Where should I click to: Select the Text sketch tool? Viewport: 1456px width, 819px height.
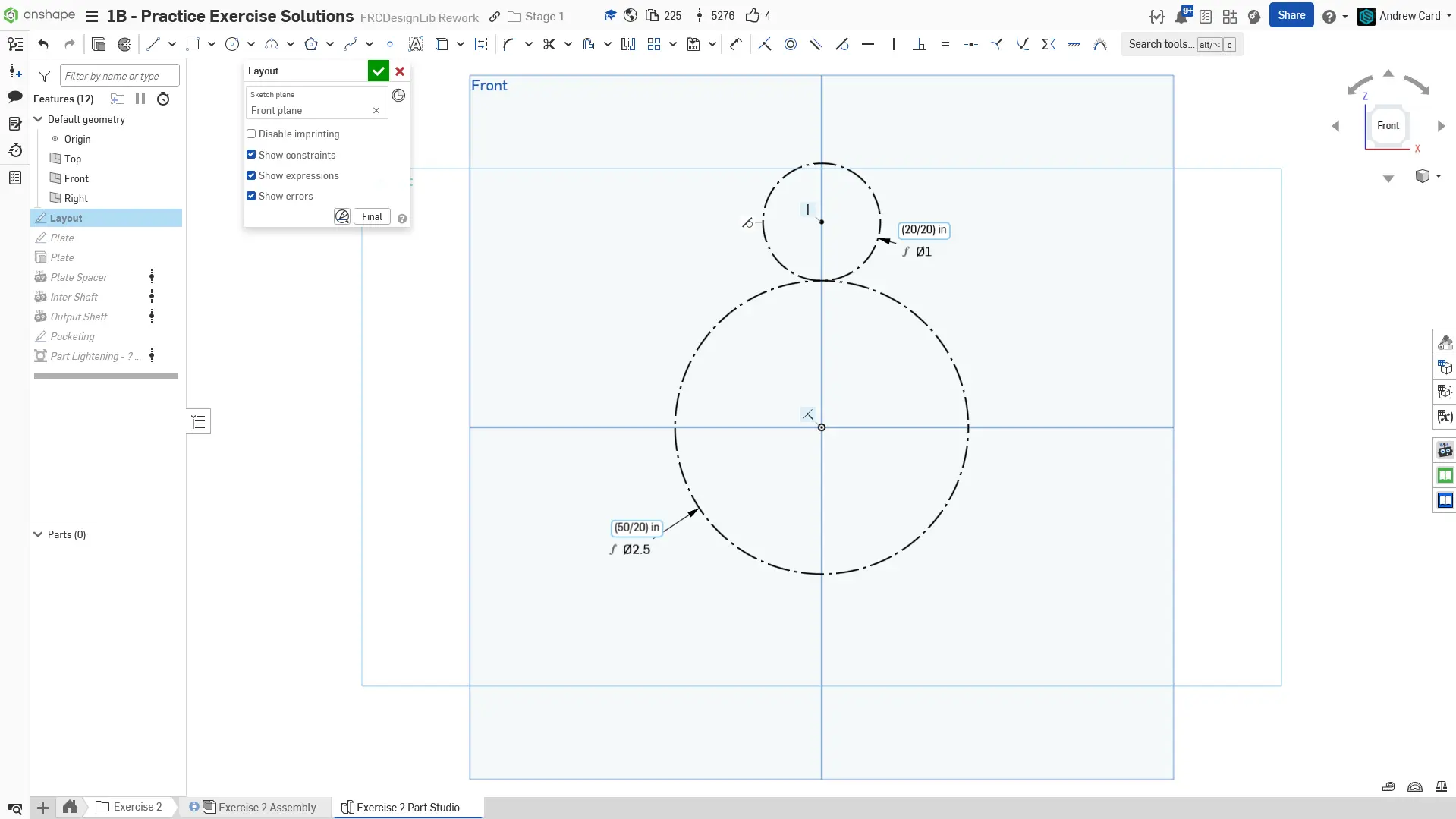click(415, 44)
